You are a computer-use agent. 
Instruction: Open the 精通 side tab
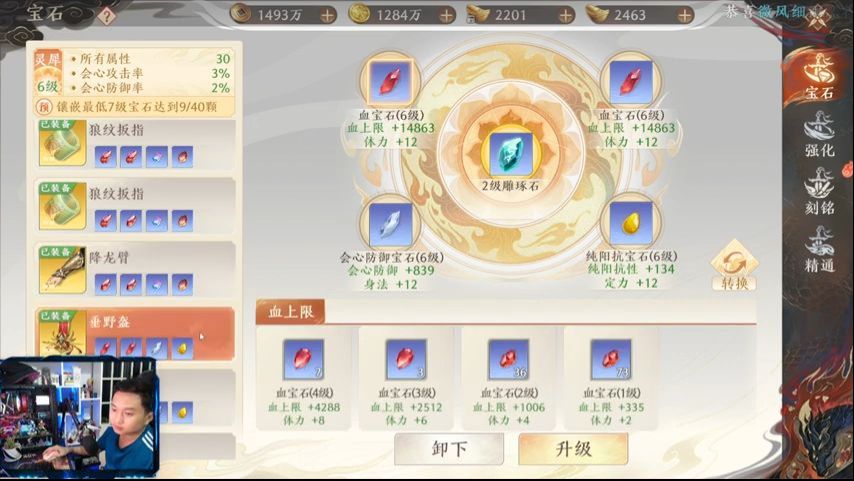(819, 249)
